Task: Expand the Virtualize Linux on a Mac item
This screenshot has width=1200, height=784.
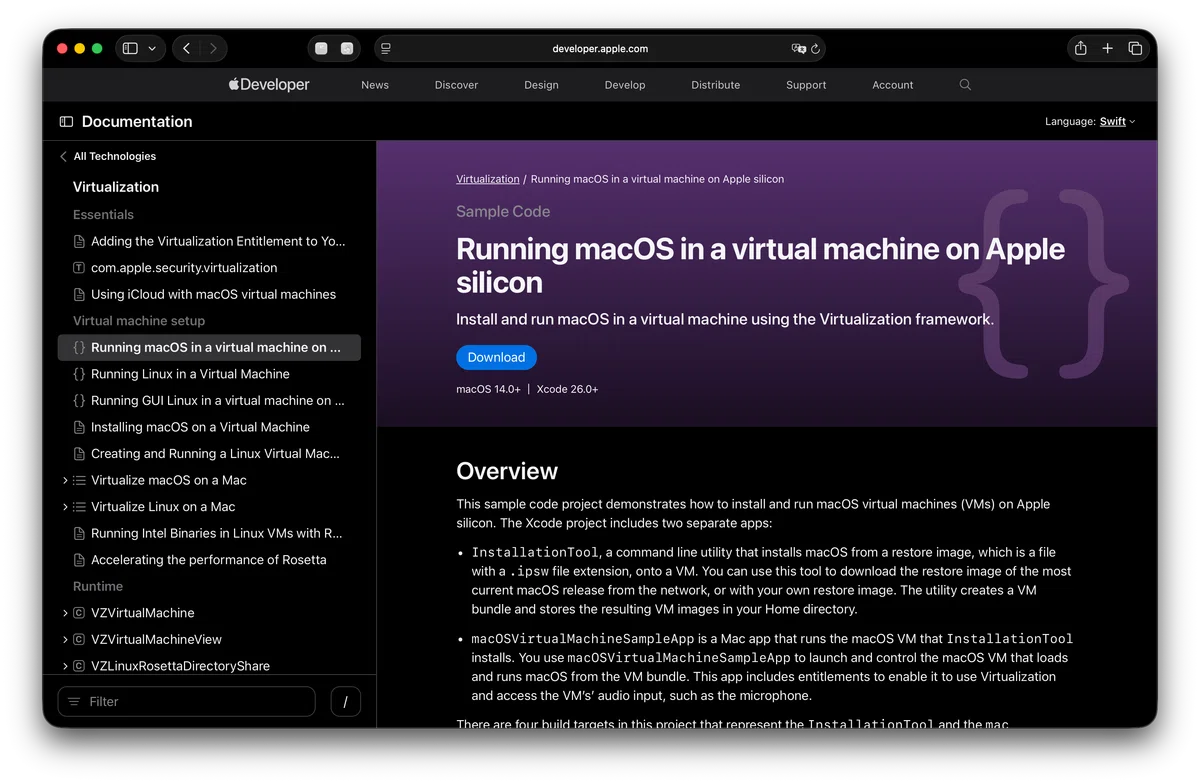Action: coord(65,507)
